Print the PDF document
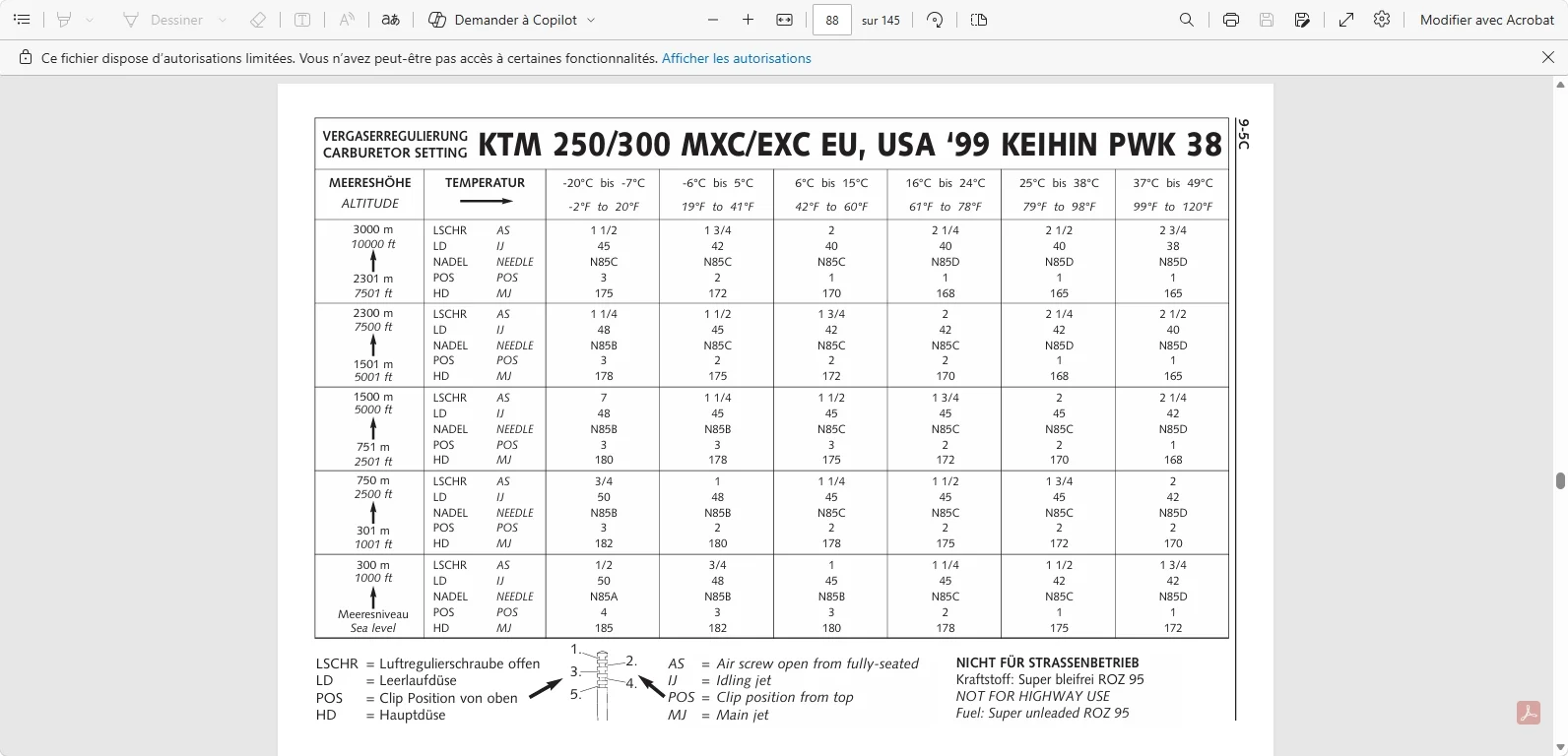 click(x=1231, y=20)
